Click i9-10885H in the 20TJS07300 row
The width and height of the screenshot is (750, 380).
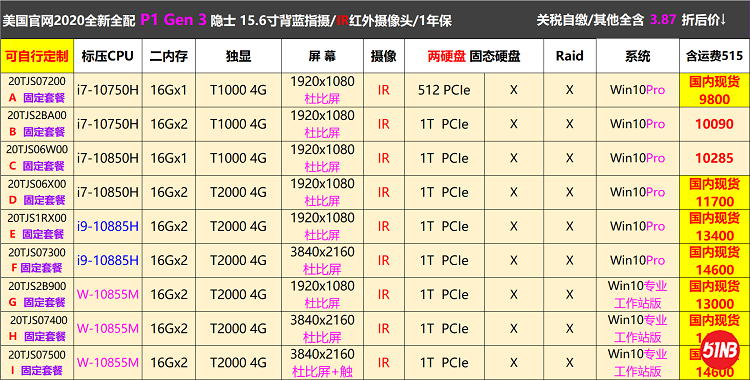tap(108, 260)
